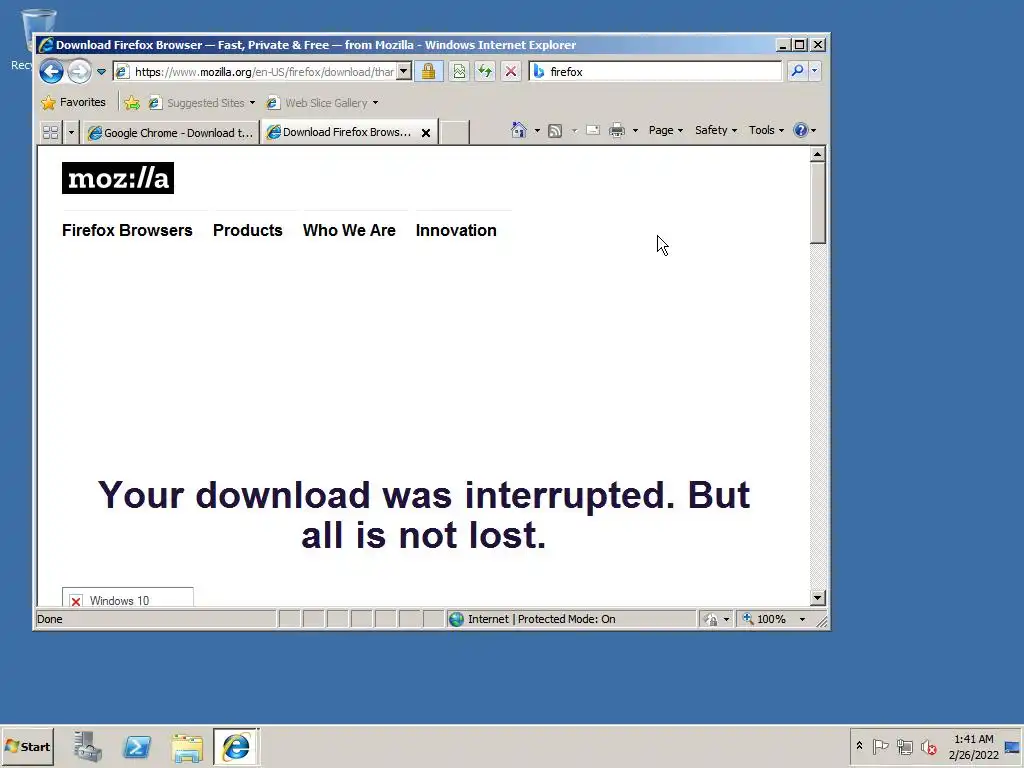Maximize the Internet Explorer window
This screenshot has height=768, width=1024.
pyautogui.click(x=800, y=45)
